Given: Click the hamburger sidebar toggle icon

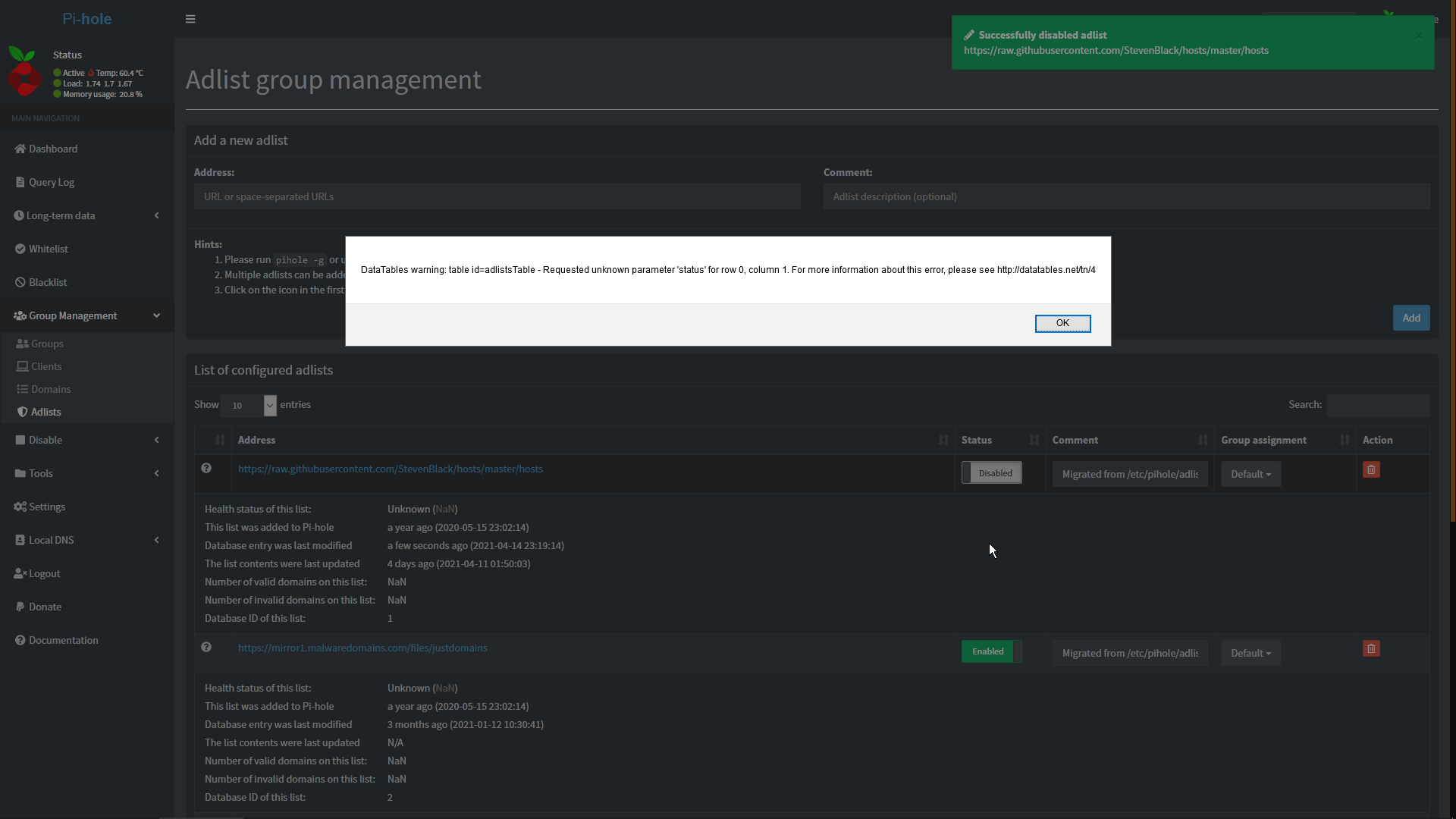Looking at the screenshot, I should (190, 19).
